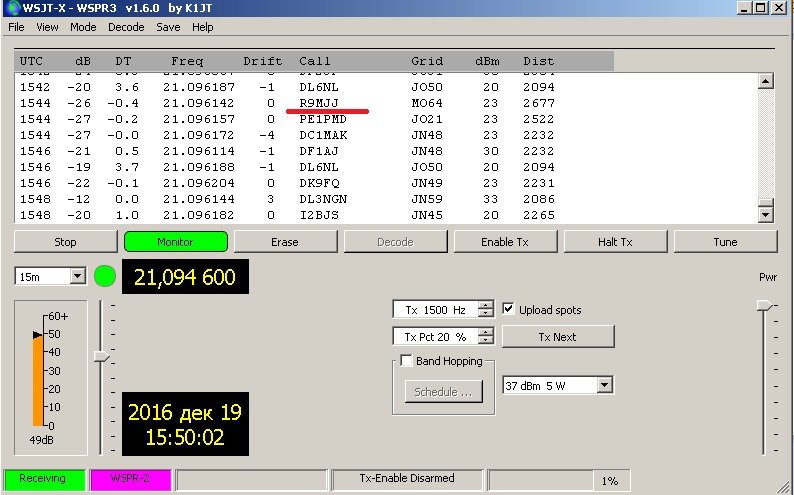This screenshot has height=495, width=794.
Task: Click the WSPR-2 mode status label
Action: 130,479
